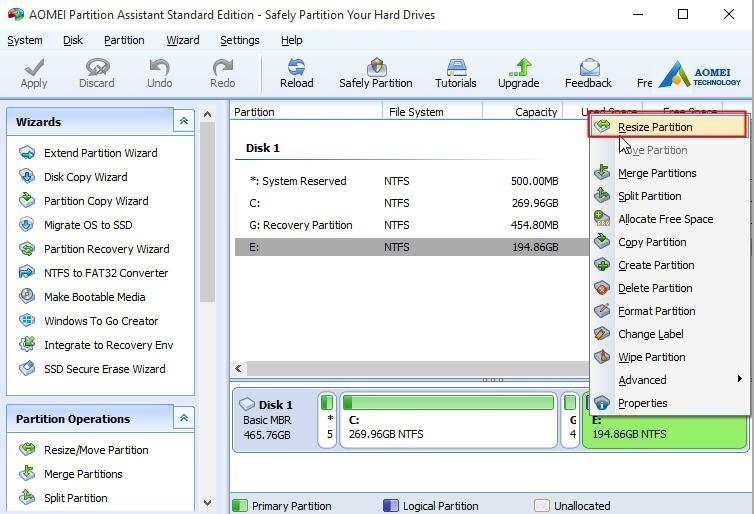Launch Extend Partition Wizard

click(x=101, y=153)
